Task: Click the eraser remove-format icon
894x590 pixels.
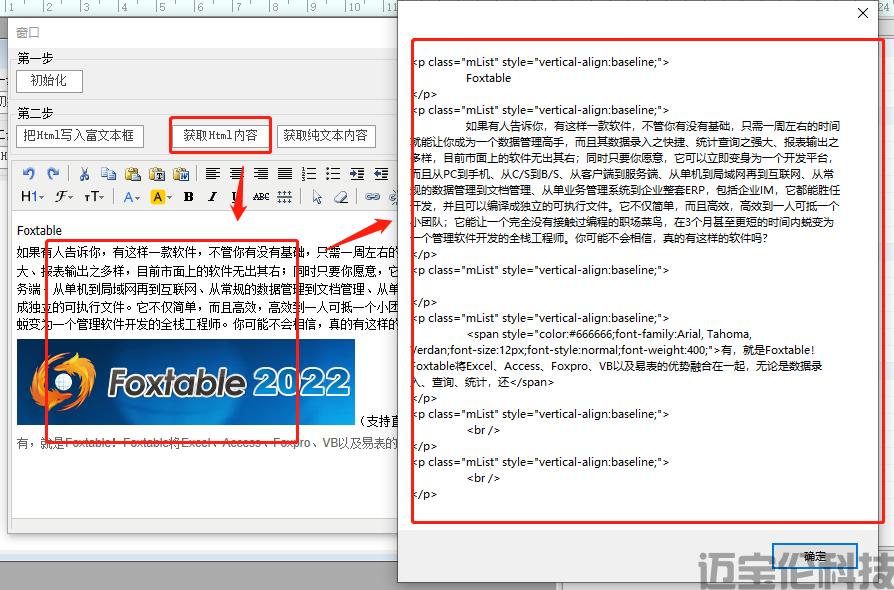Action: tap(340, 197)
